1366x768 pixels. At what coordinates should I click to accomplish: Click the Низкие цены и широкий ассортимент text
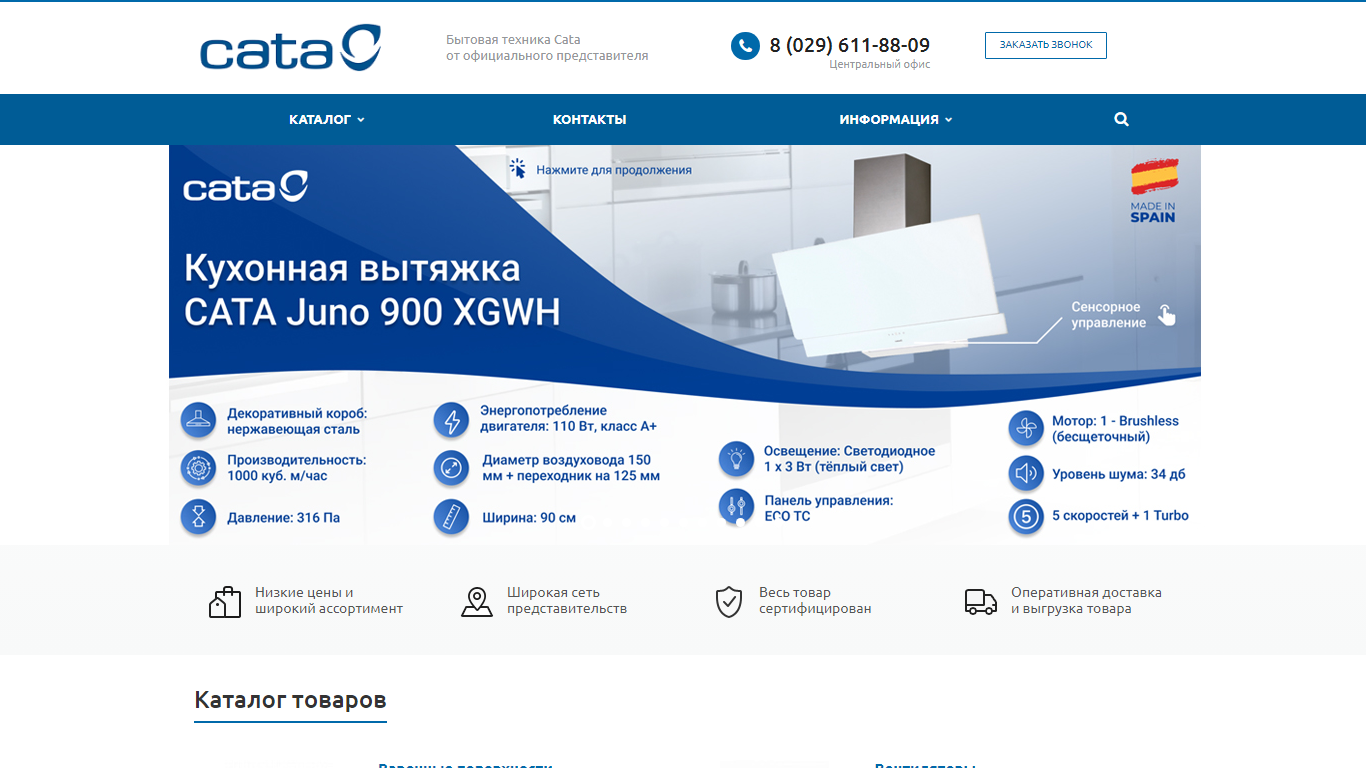click(x=329, y=601)
